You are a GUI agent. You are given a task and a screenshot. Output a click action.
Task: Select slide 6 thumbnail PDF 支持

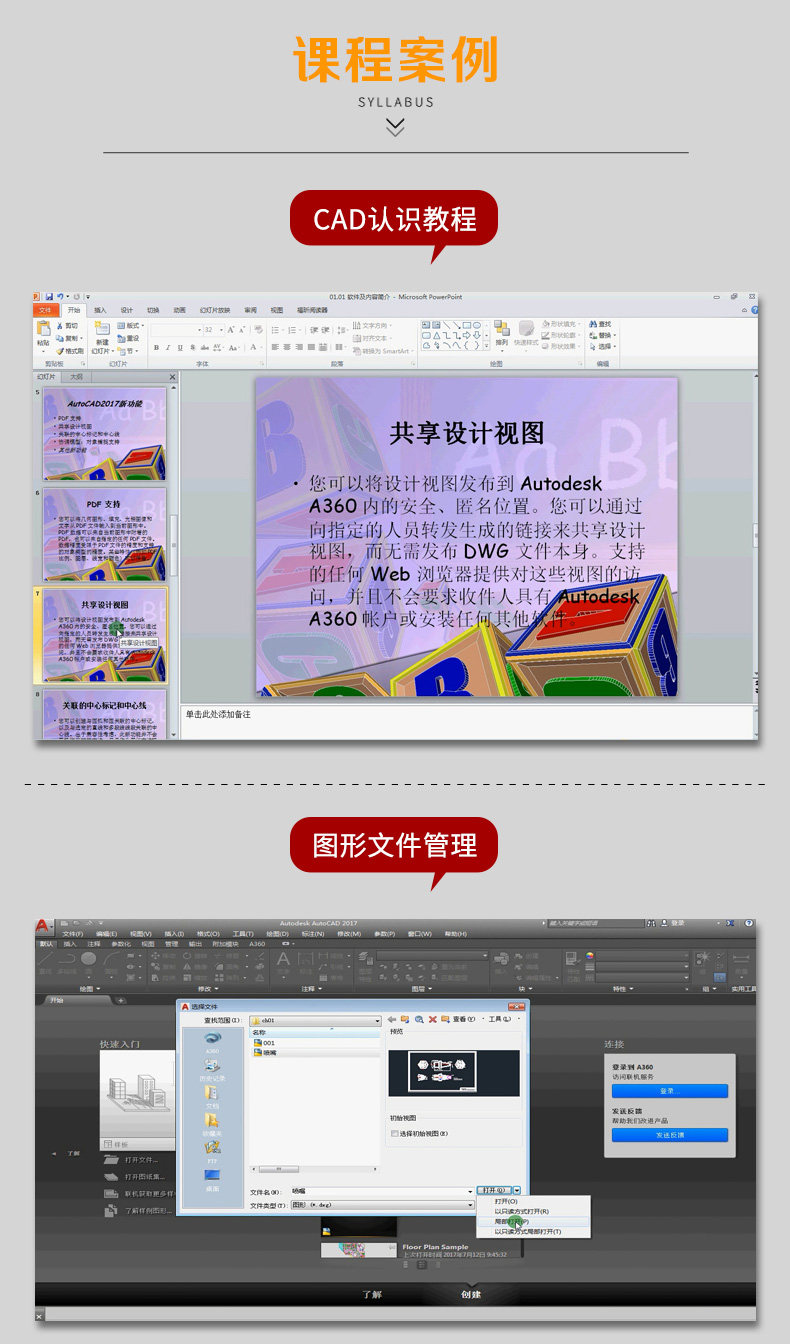[105, 533]
